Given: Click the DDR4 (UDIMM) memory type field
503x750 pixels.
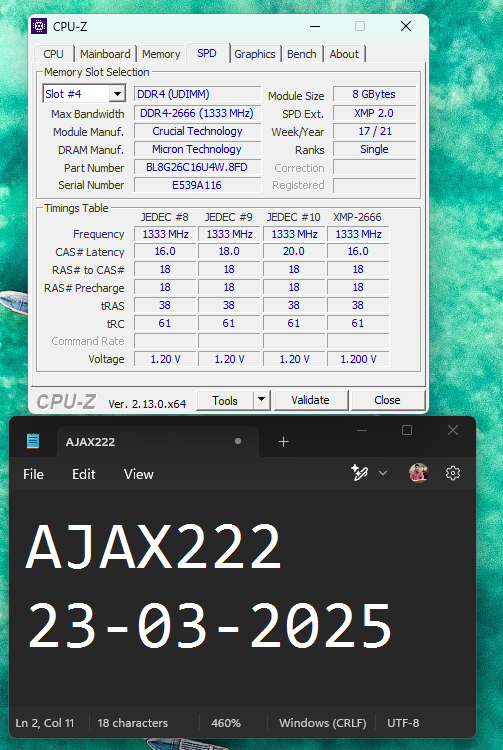Looking at the screenshot, I should [x=197, y=94].
